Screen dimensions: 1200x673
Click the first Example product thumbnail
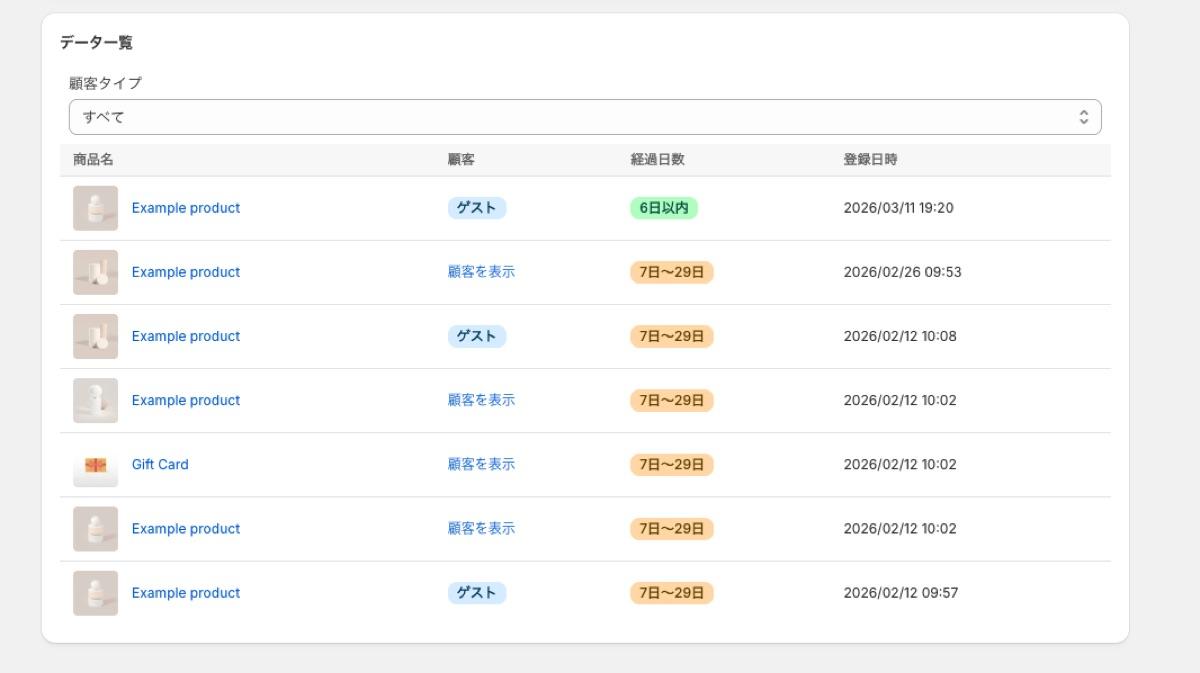95,207
